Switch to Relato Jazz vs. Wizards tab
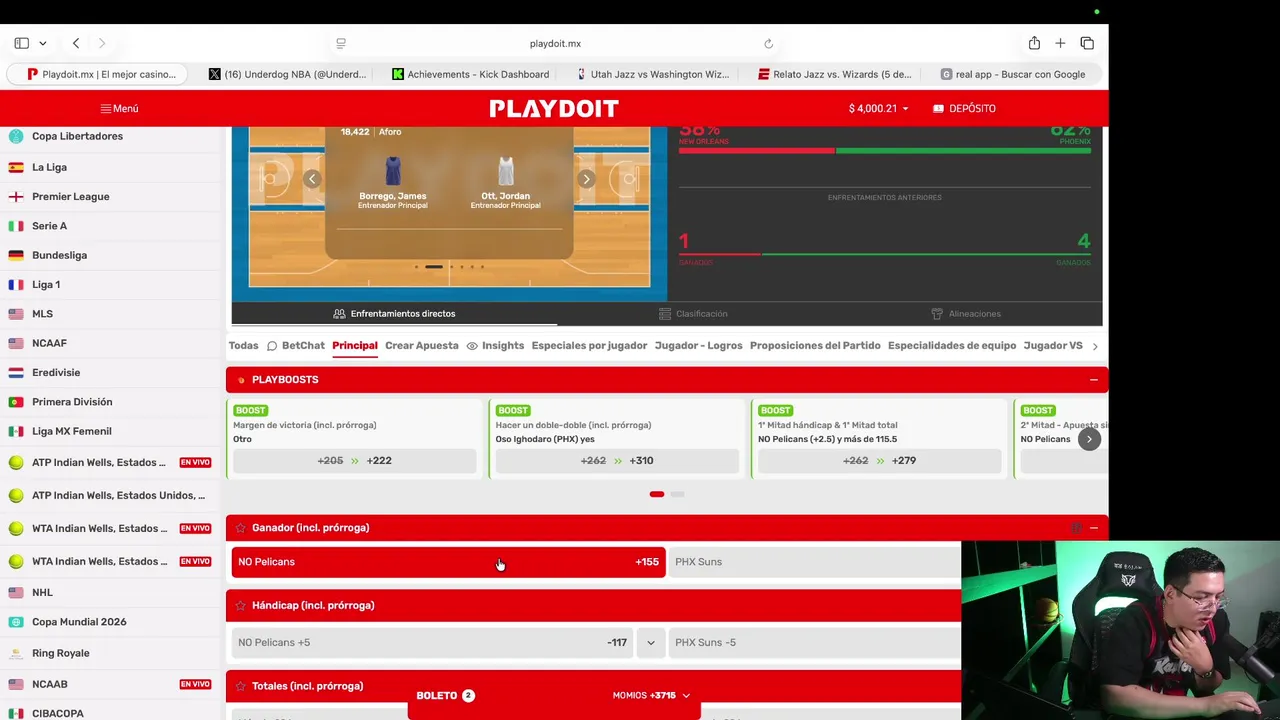1280x720 pixels. click(835, 74)
